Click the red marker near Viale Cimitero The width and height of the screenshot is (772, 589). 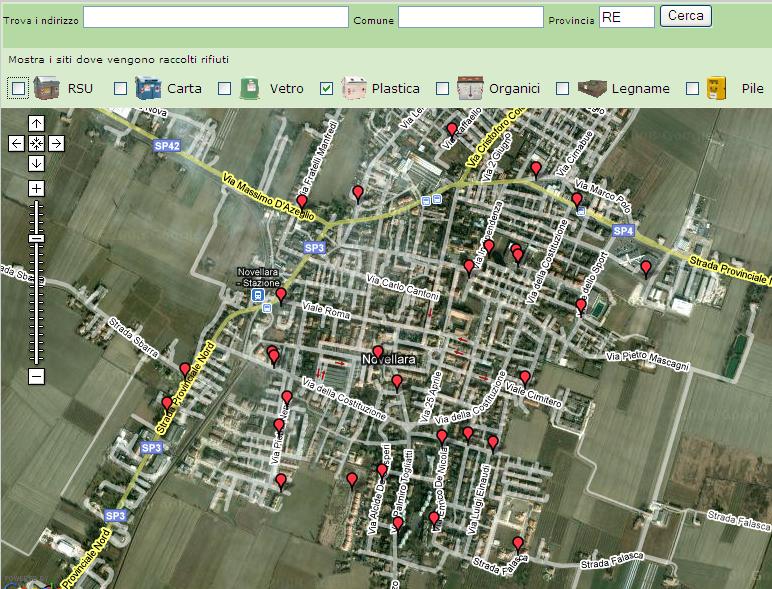[x=524, y=378]
